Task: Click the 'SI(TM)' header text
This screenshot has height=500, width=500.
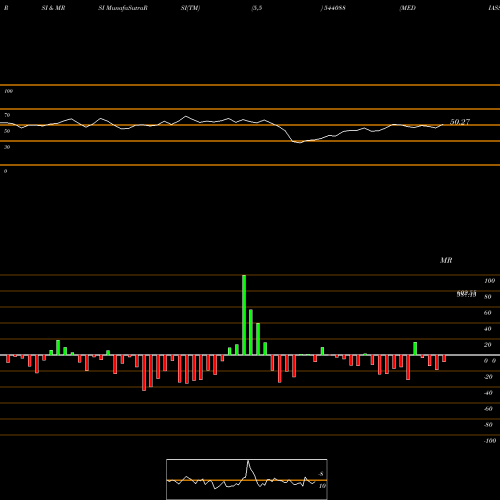Action: (190, 8)
